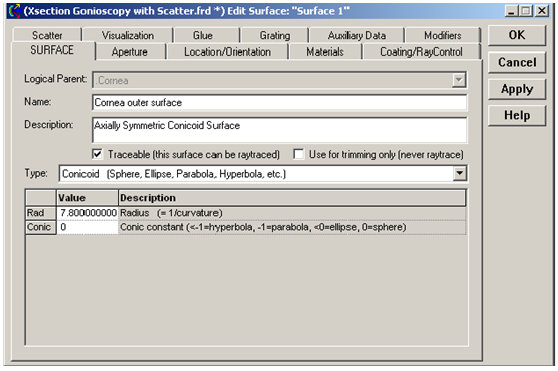This screenshot has height=371, width=558.
Task: Click the FRED application icon in title bar
Action: pos(15,11)
